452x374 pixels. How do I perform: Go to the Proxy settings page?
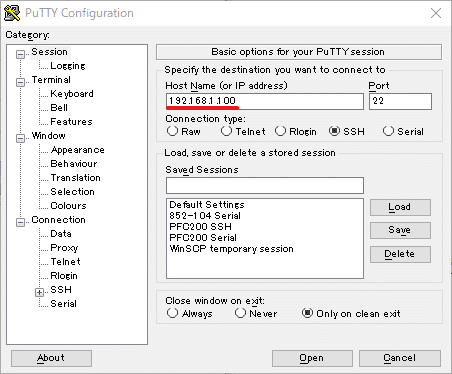[x=64, y=248]
